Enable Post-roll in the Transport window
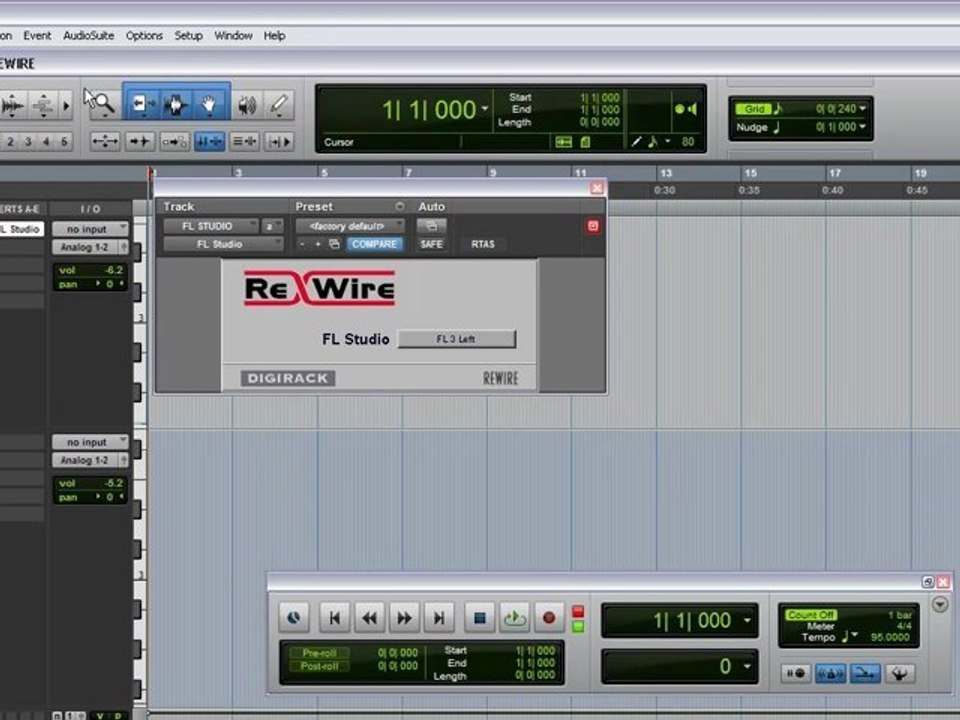960x720 pixels. 319,666
